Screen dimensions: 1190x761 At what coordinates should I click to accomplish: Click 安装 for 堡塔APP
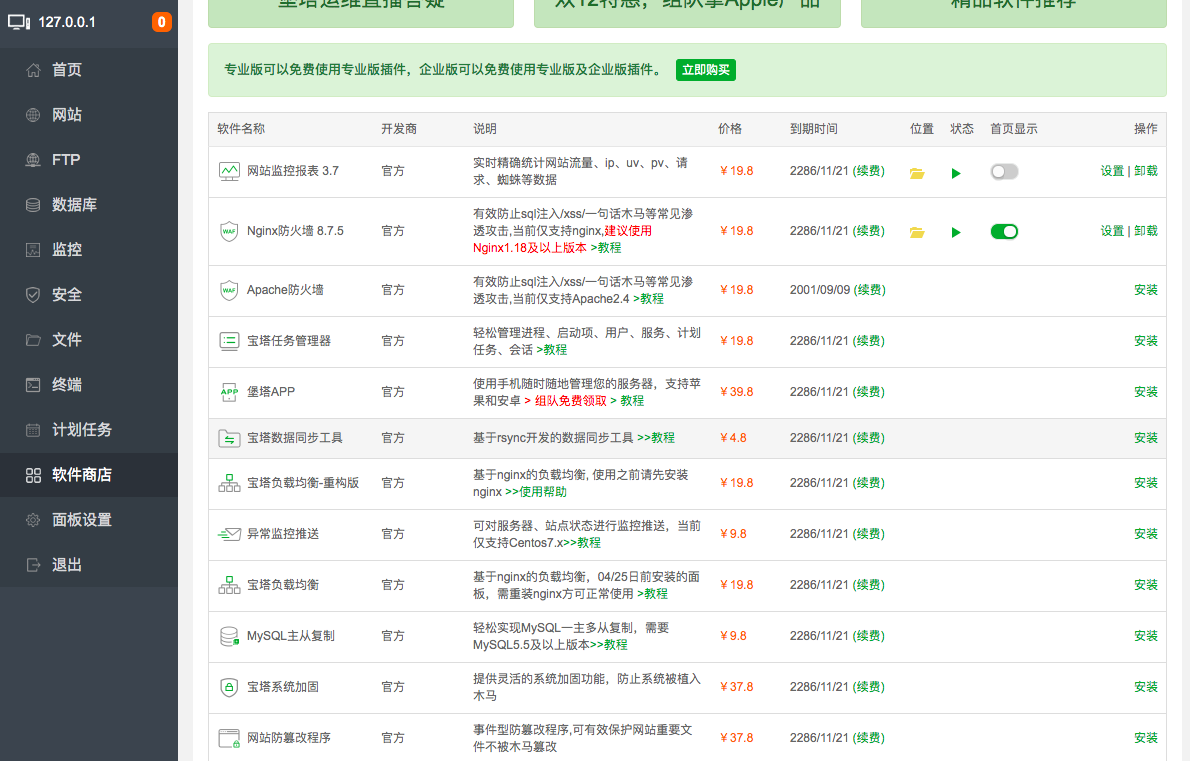(1146, 392)
